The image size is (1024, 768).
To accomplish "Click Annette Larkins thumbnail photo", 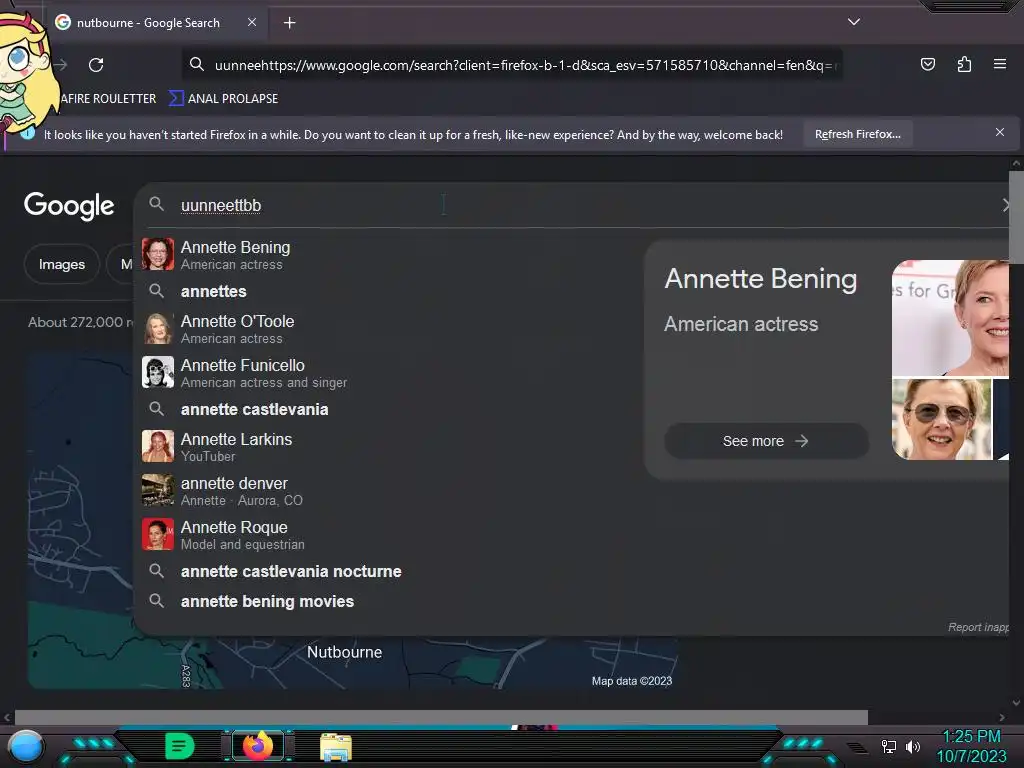I will [x=158, y=446].
